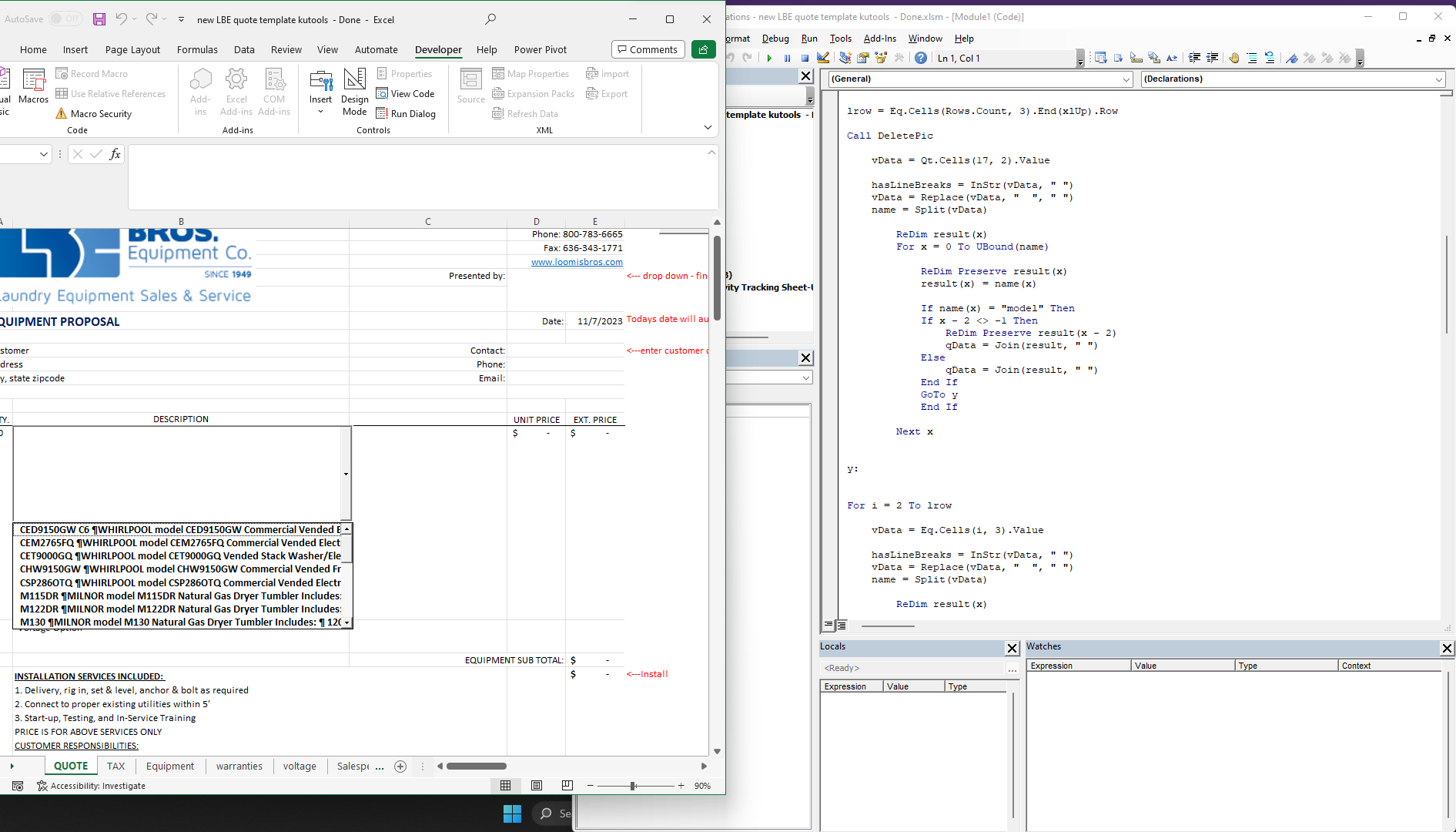
Task: Click the Macros button
Action: pyautogui.click(x=33, y=86)
